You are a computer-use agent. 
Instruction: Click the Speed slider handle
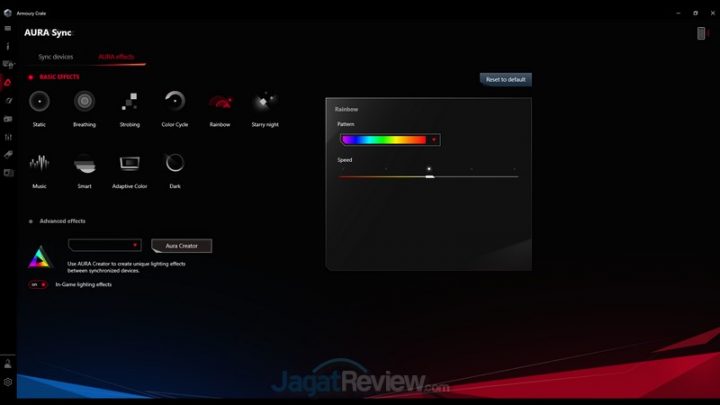coord(429,176)
